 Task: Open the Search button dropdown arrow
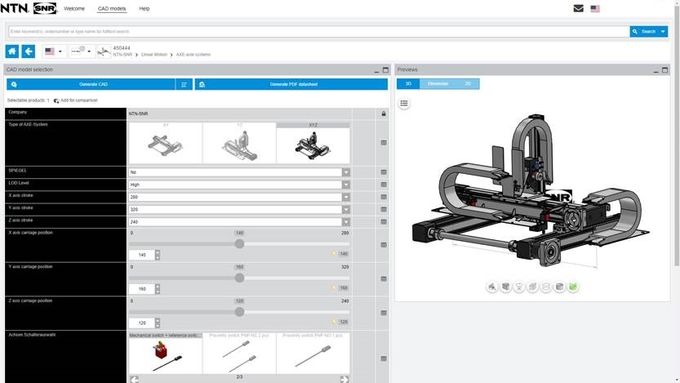(663, 31)
